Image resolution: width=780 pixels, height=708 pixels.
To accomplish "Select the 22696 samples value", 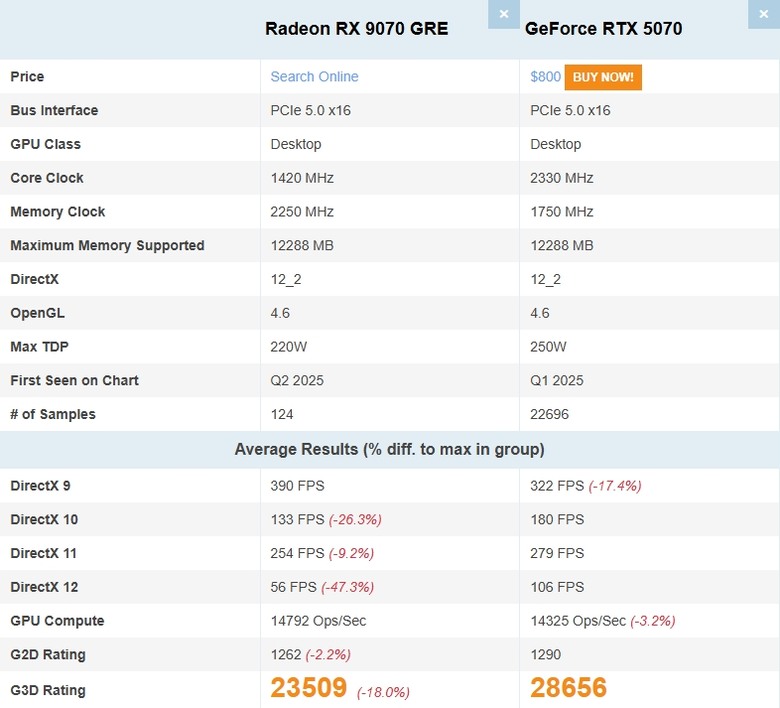I will click(549, 414).
